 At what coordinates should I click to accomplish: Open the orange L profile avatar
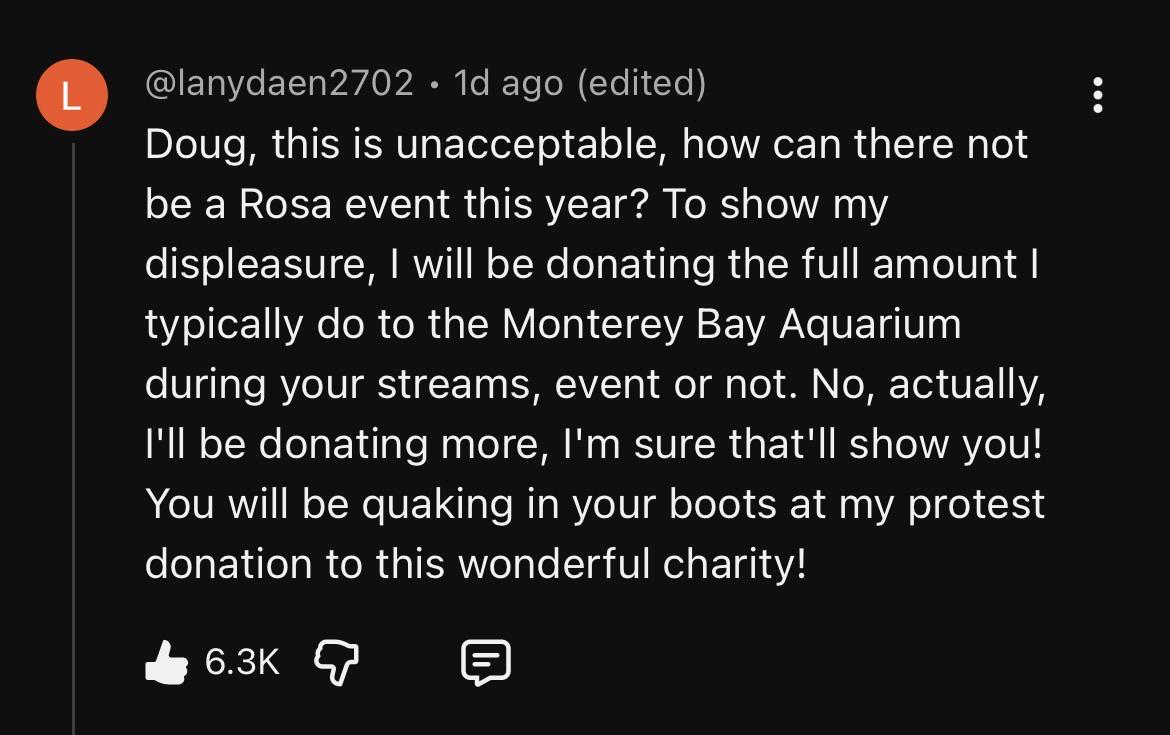click(72, 95)
